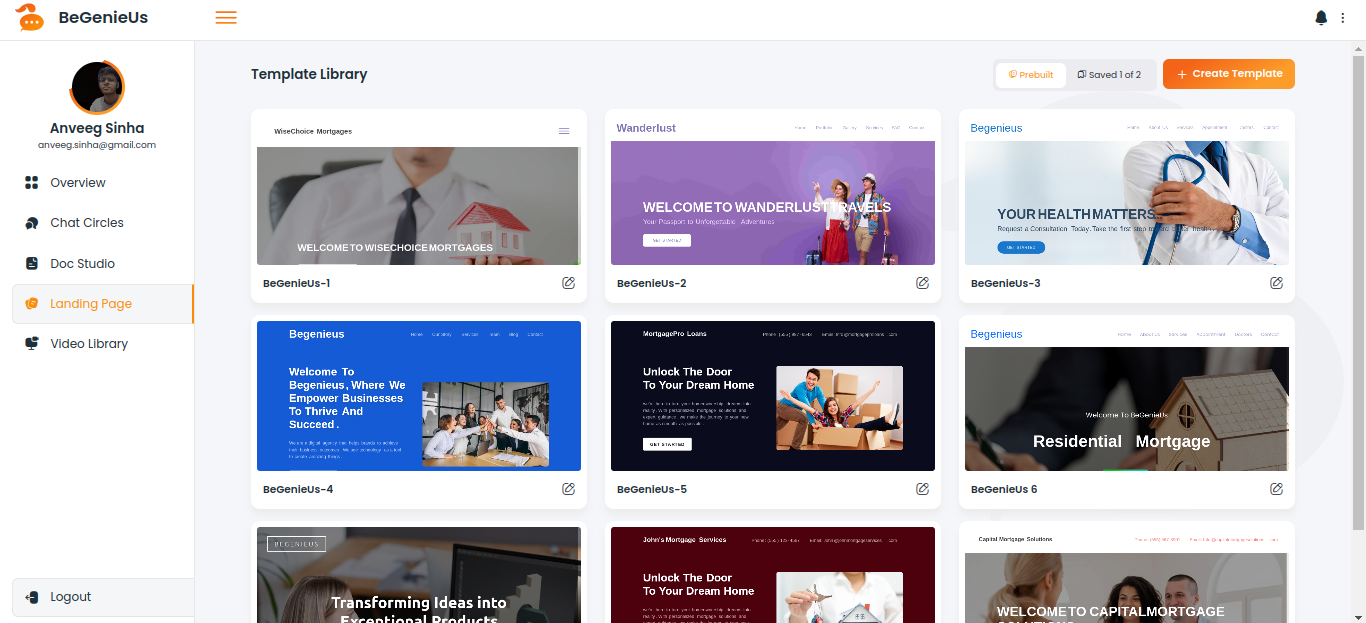
Task: Select Landing Page menu item
Action: click(x=102, y=304)
